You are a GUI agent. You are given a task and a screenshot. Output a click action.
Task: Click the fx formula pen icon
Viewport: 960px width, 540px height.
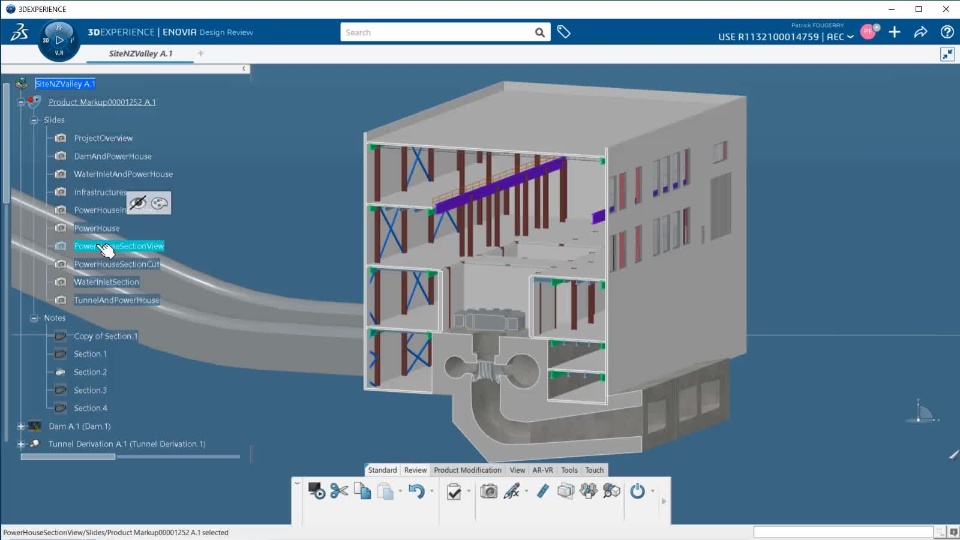click(512, 491)
